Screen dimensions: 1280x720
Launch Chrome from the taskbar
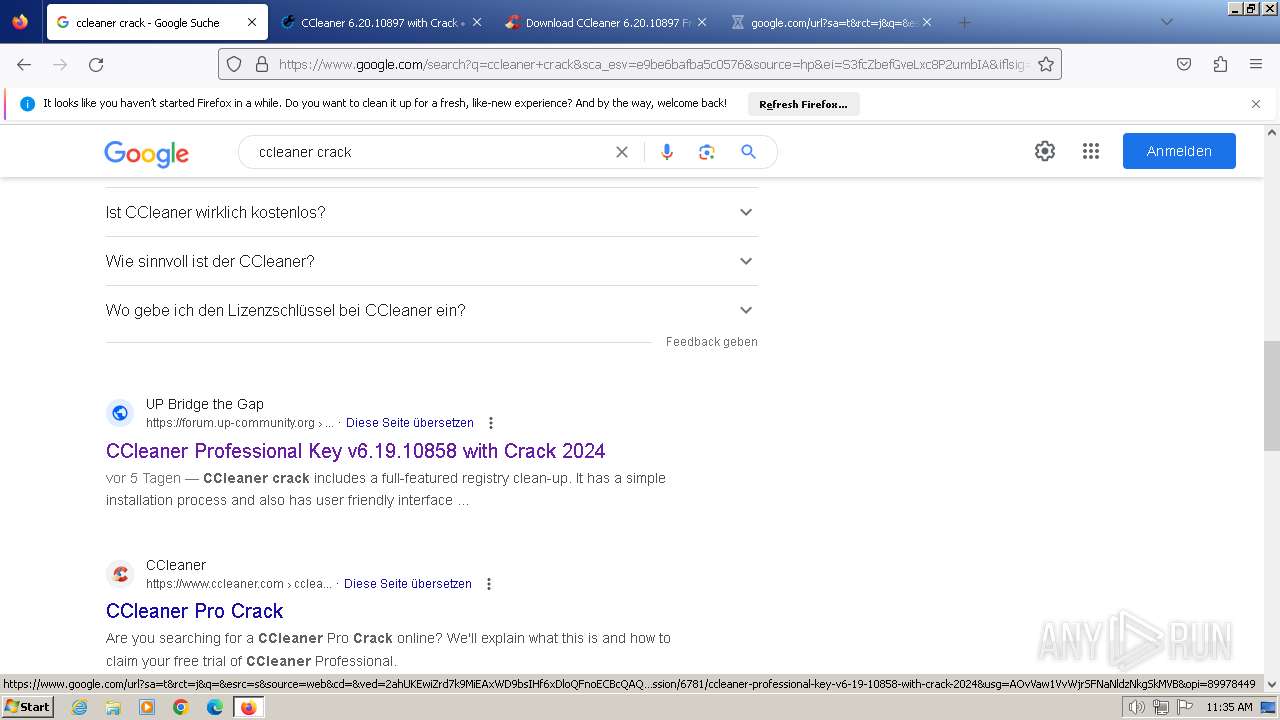click(x=181, y=707)
